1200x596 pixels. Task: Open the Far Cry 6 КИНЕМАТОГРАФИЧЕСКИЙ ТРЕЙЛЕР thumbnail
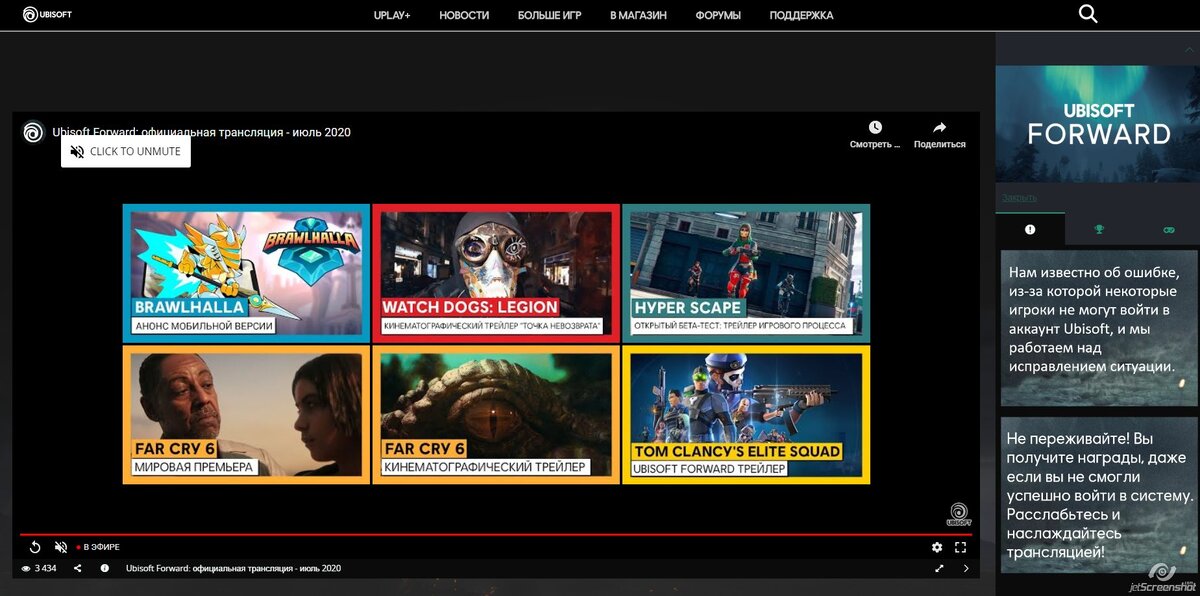point(496,415)
